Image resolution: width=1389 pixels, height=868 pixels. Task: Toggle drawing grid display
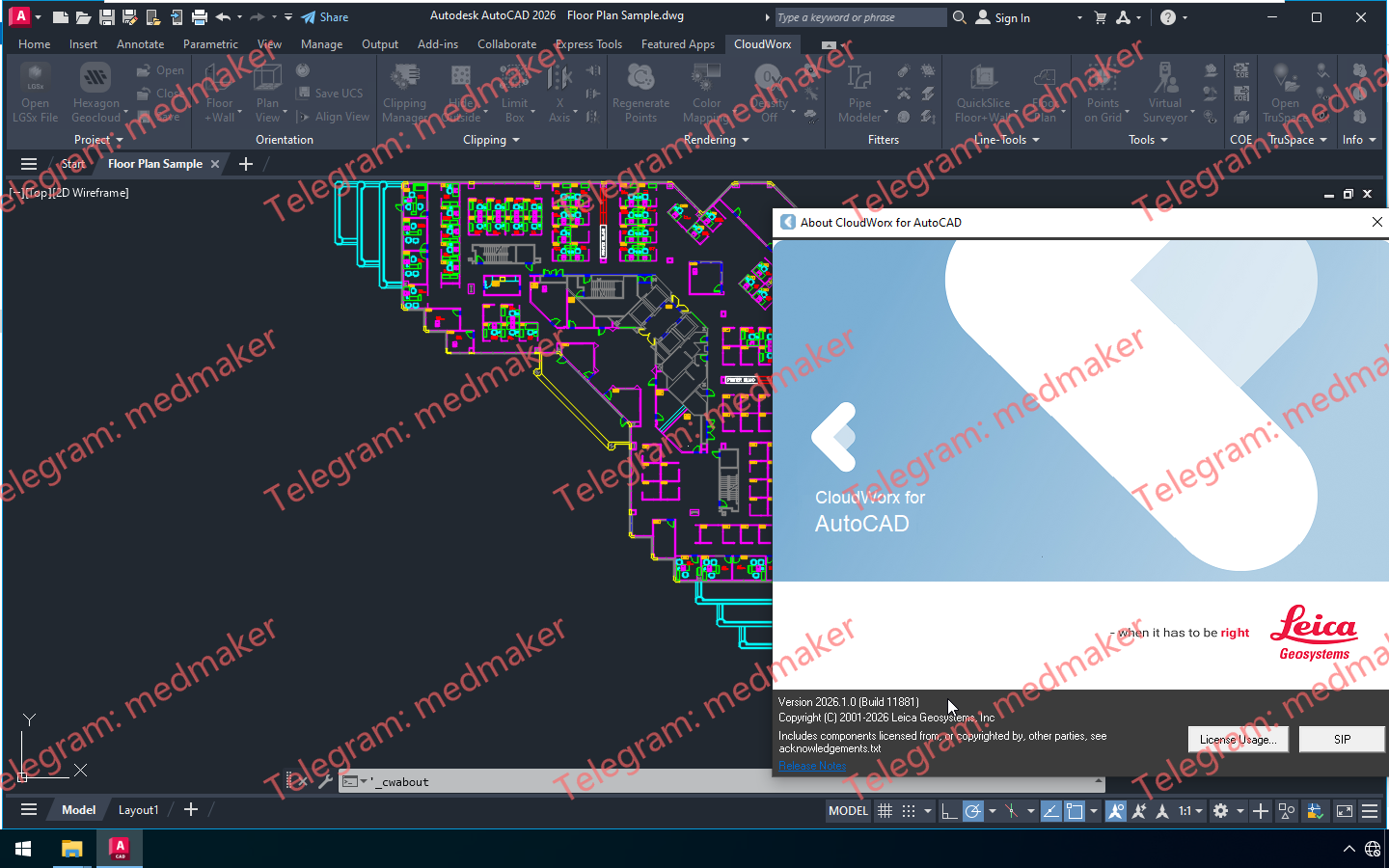coord(885,811)
